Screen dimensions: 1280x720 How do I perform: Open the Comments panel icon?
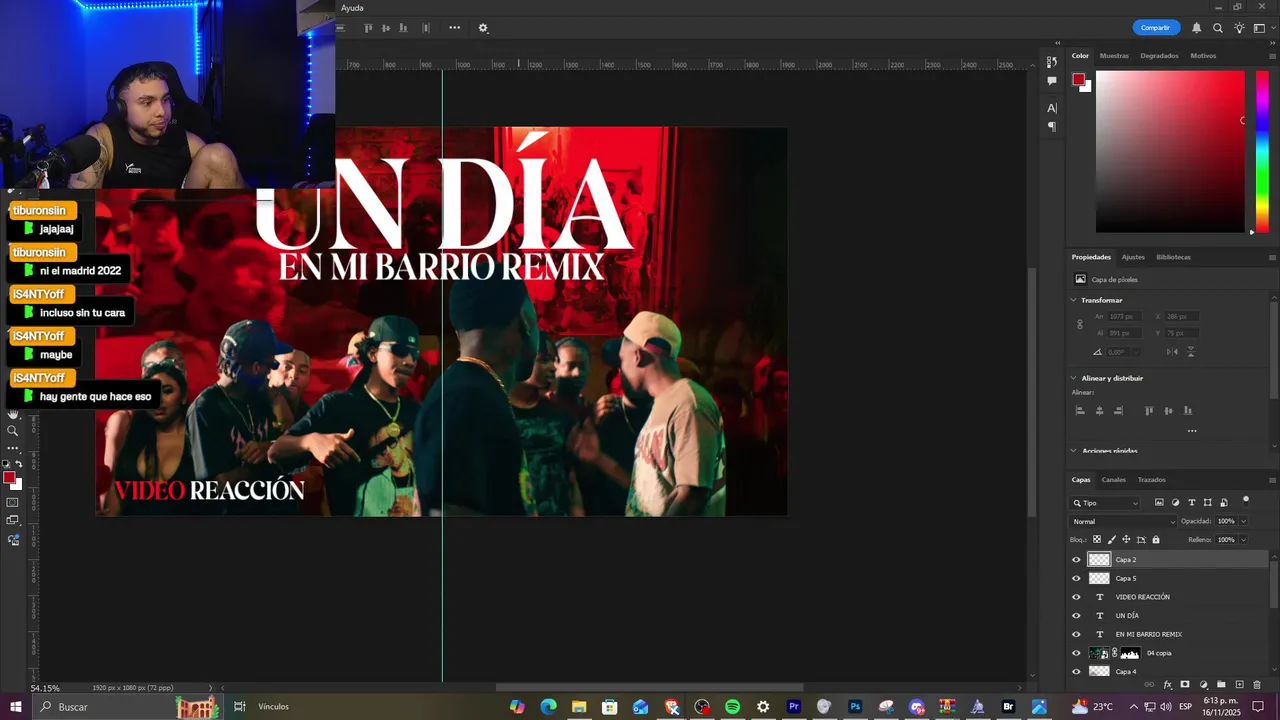pyautogui.click(x=1052, y=81)
